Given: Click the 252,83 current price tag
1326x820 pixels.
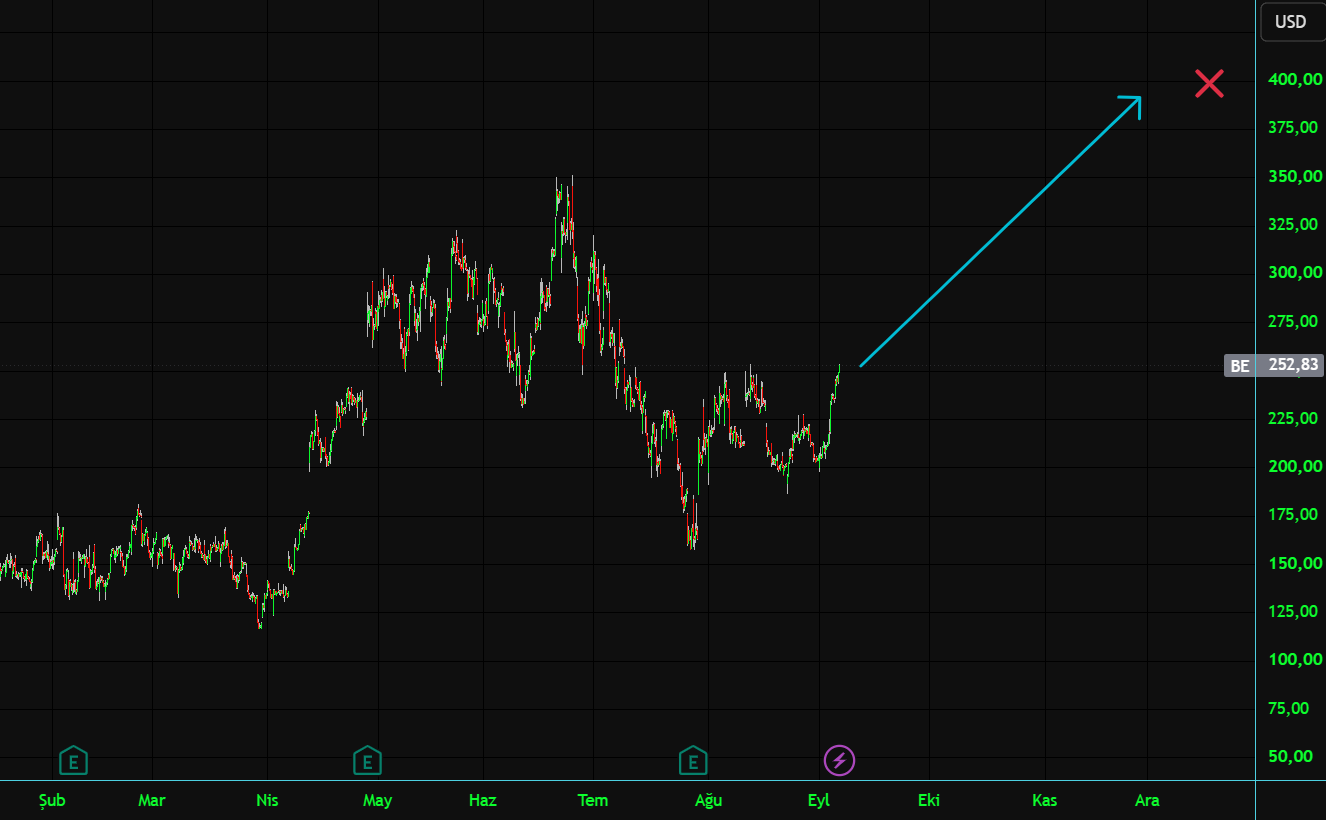Looking at the screenshot, I should point(1294,366).
